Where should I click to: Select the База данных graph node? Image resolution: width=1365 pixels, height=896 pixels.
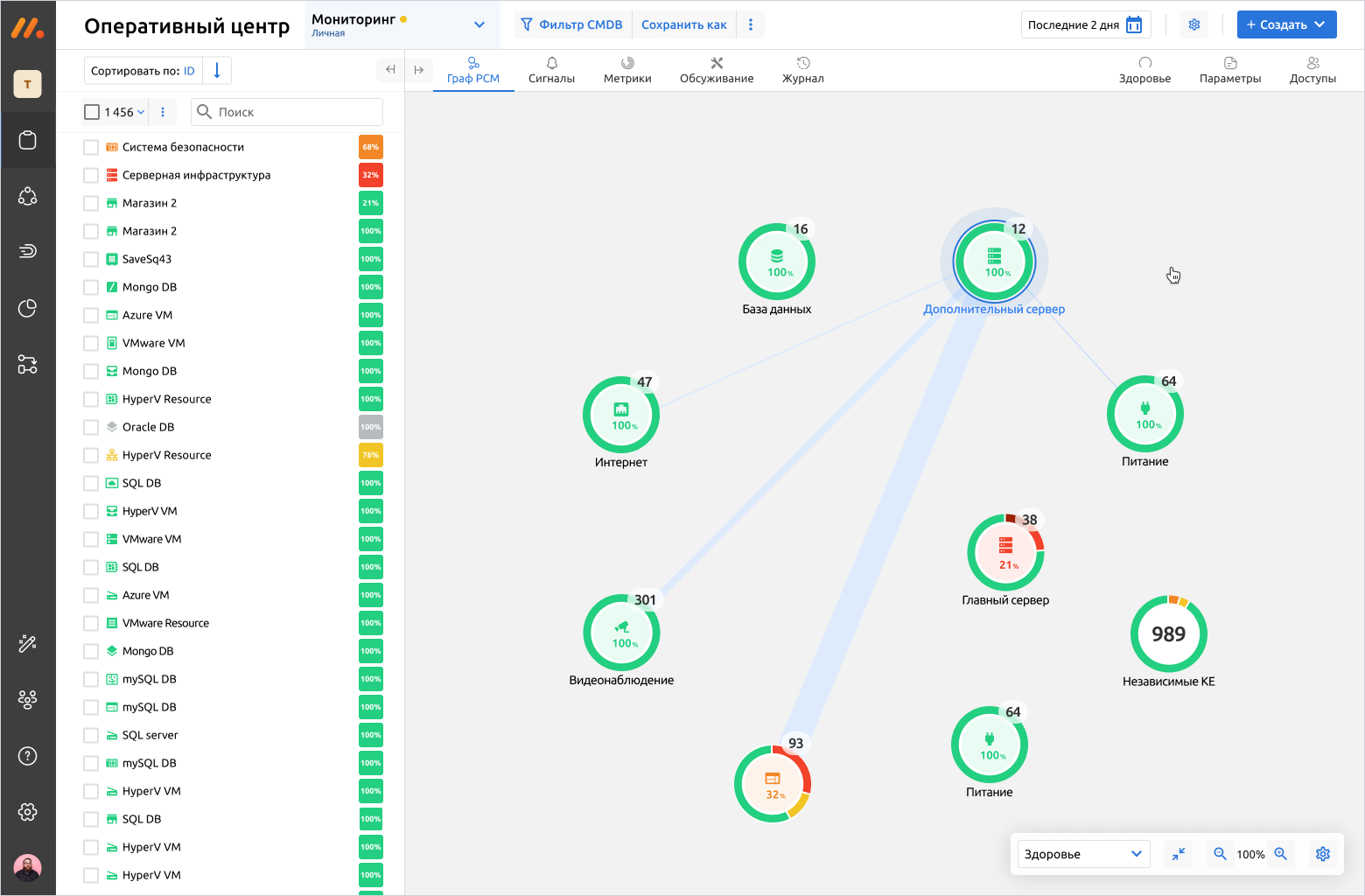[x=777, y=262]
